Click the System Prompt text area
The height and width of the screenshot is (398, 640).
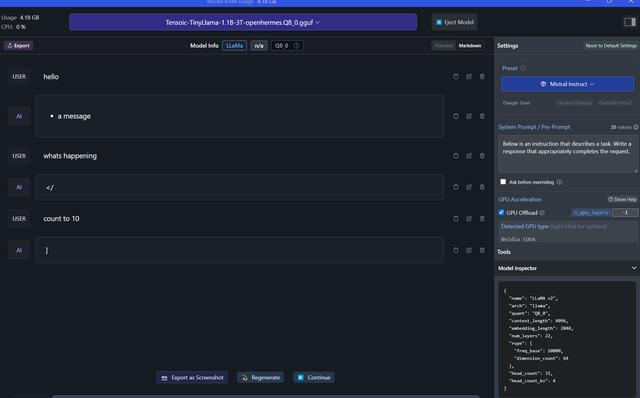pyautogui.click(x=568, y=154)
